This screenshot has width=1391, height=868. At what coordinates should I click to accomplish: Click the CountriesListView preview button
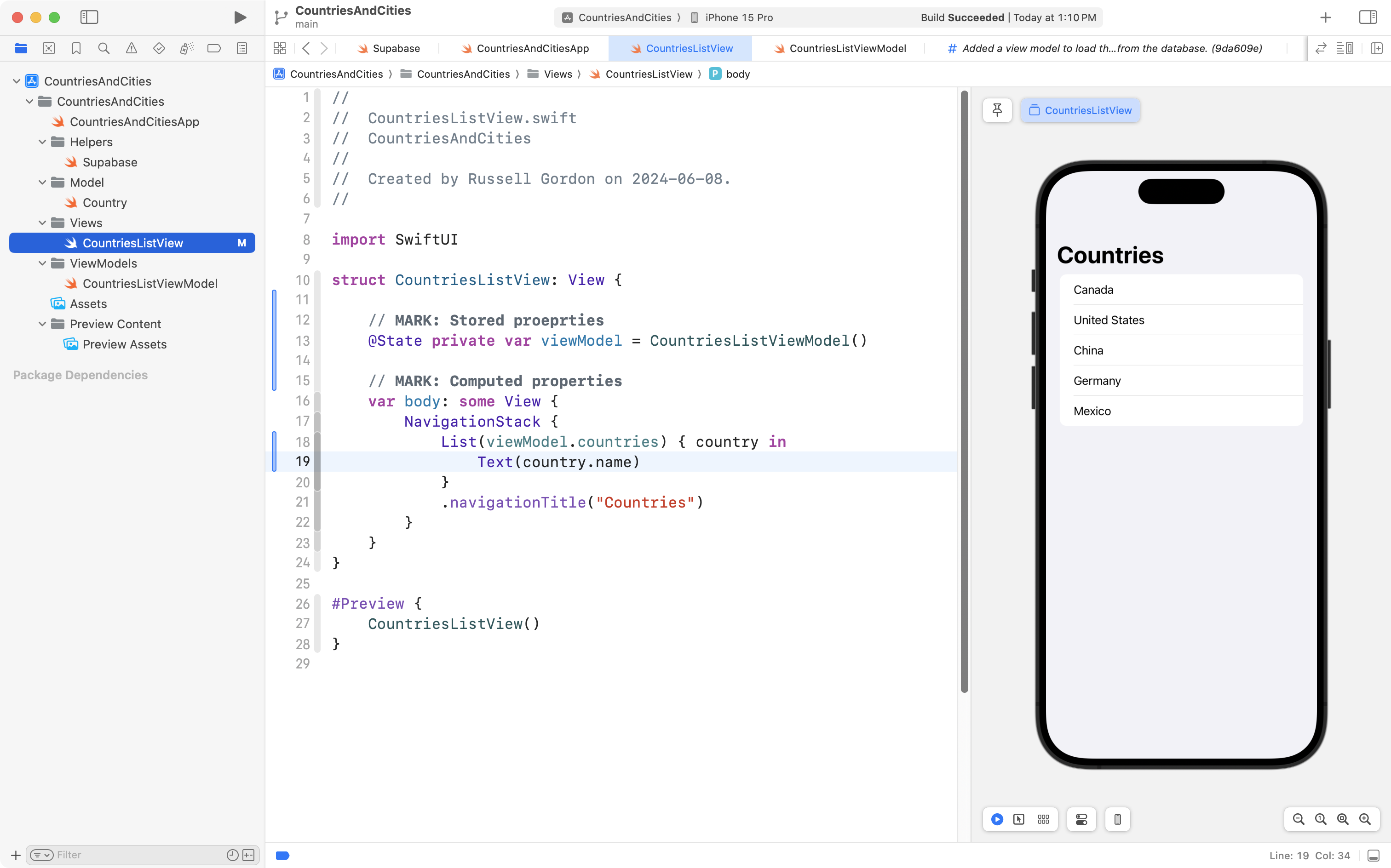click(x=1080, y=110)
